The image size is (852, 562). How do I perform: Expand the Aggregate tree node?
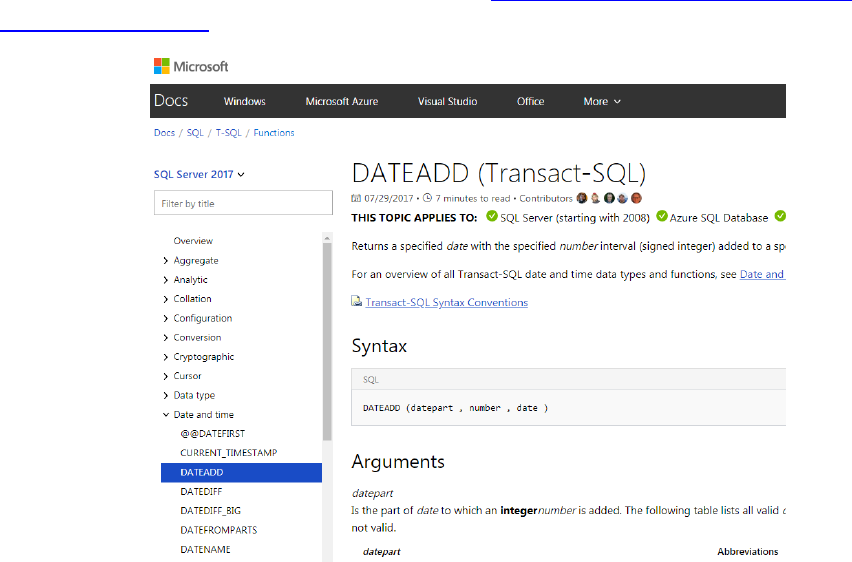tap(166, 261)
